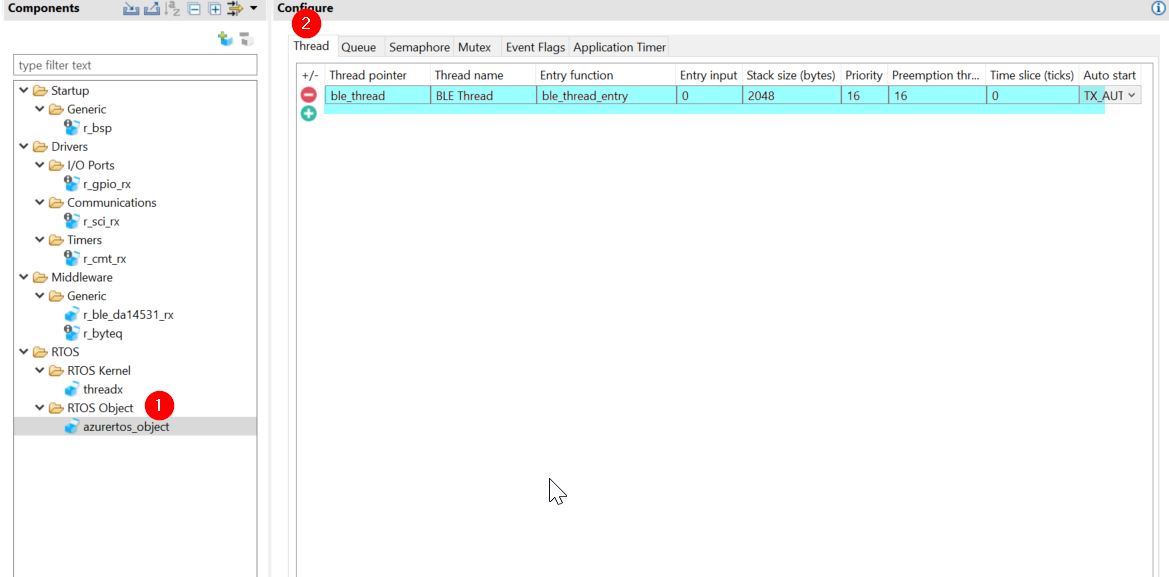Select the 'ble_thread_entry' entry function cell

click(x=605, y=95)
